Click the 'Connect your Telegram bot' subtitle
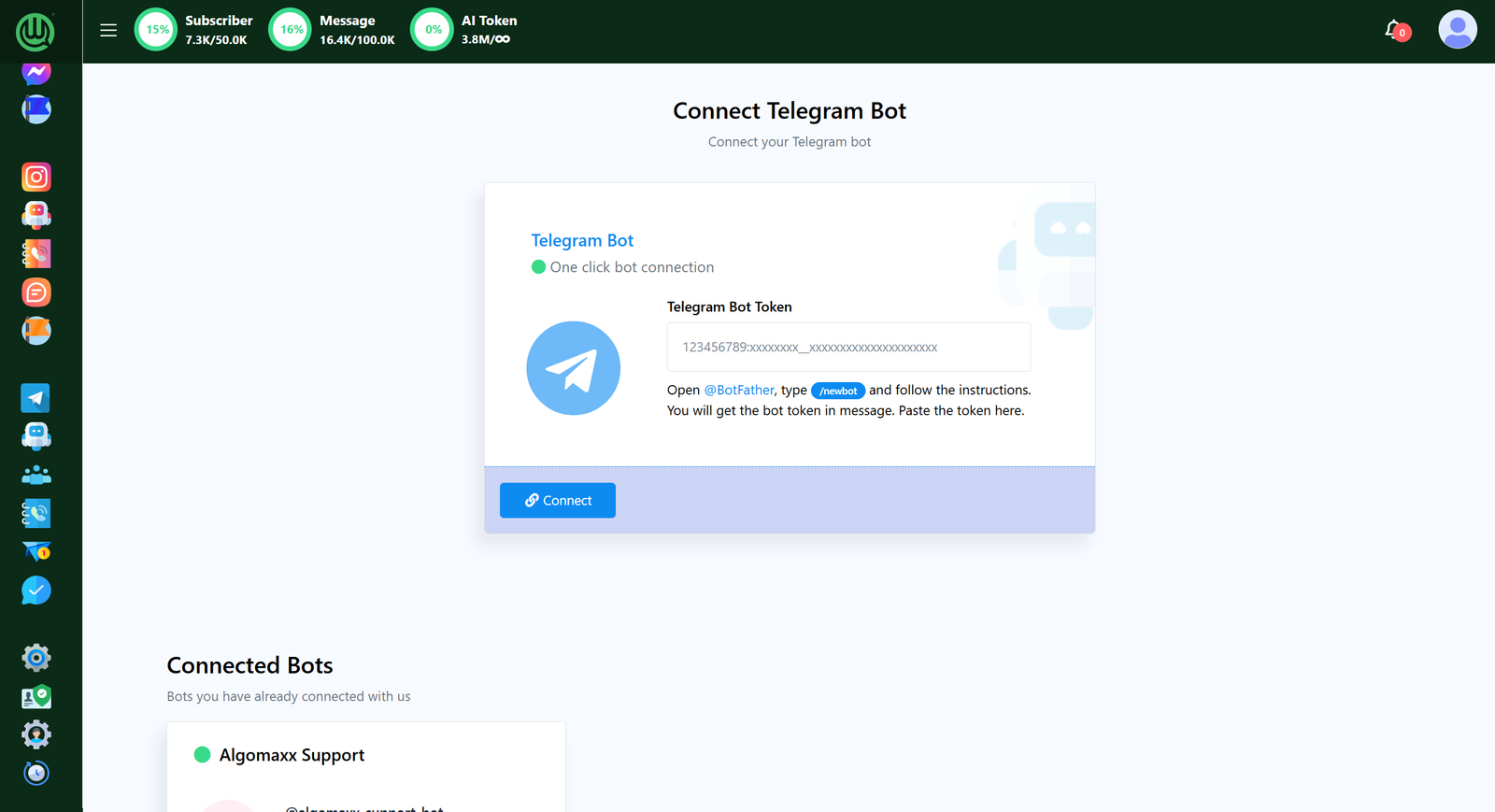 tap(790, 142)
